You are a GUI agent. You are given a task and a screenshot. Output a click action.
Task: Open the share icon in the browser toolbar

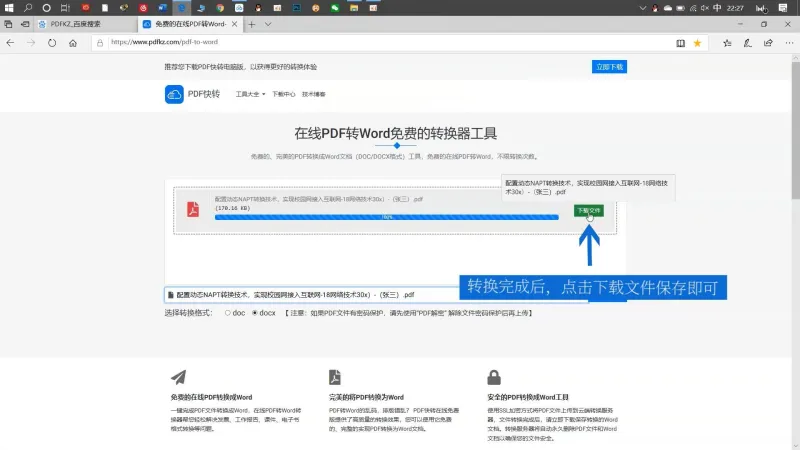(x=768, y=43)
